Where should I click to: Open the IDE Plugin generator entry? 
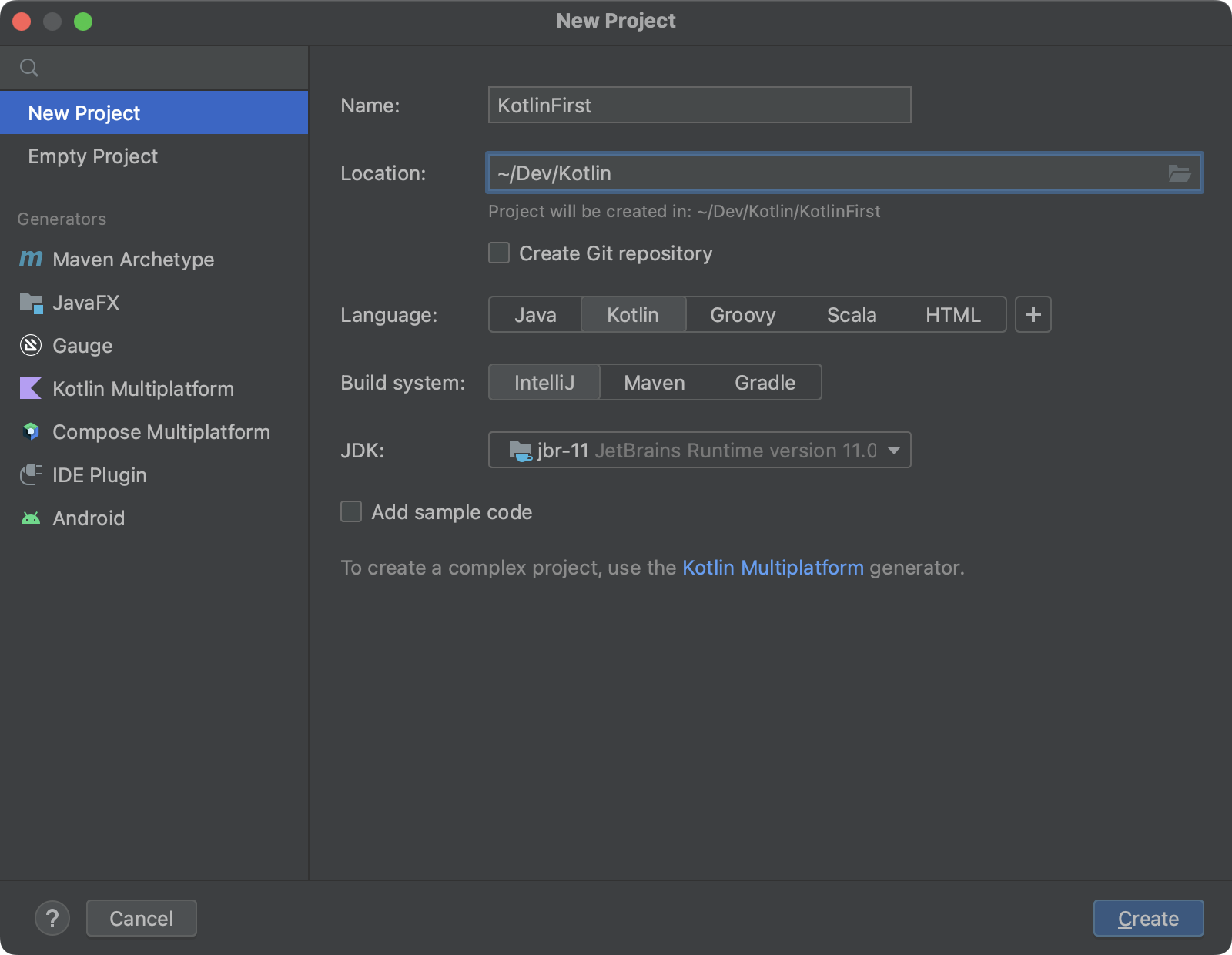coord(154,474)
